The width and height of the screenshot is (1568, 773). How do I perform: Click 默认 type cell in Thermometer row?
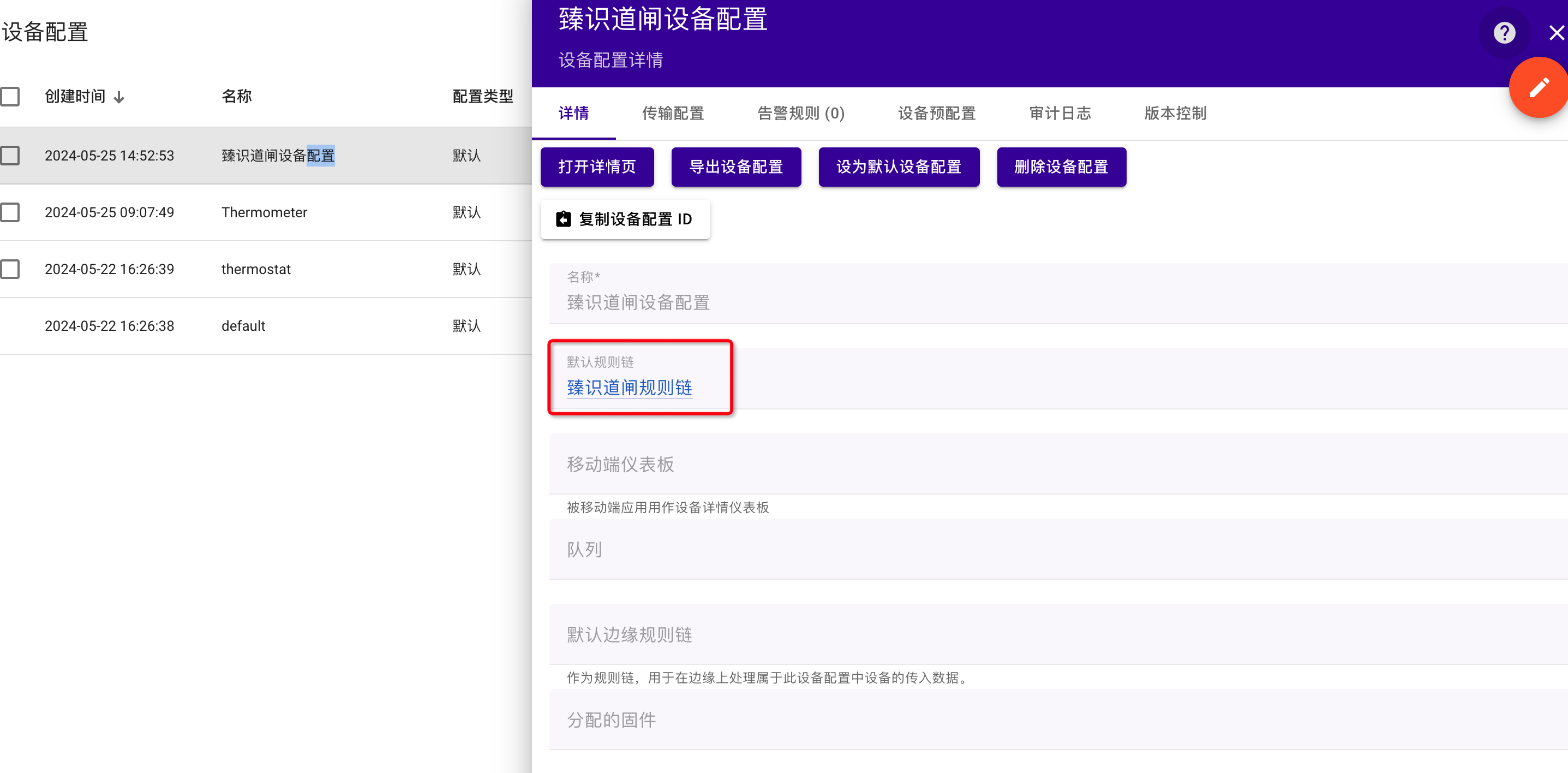point(467,212)
